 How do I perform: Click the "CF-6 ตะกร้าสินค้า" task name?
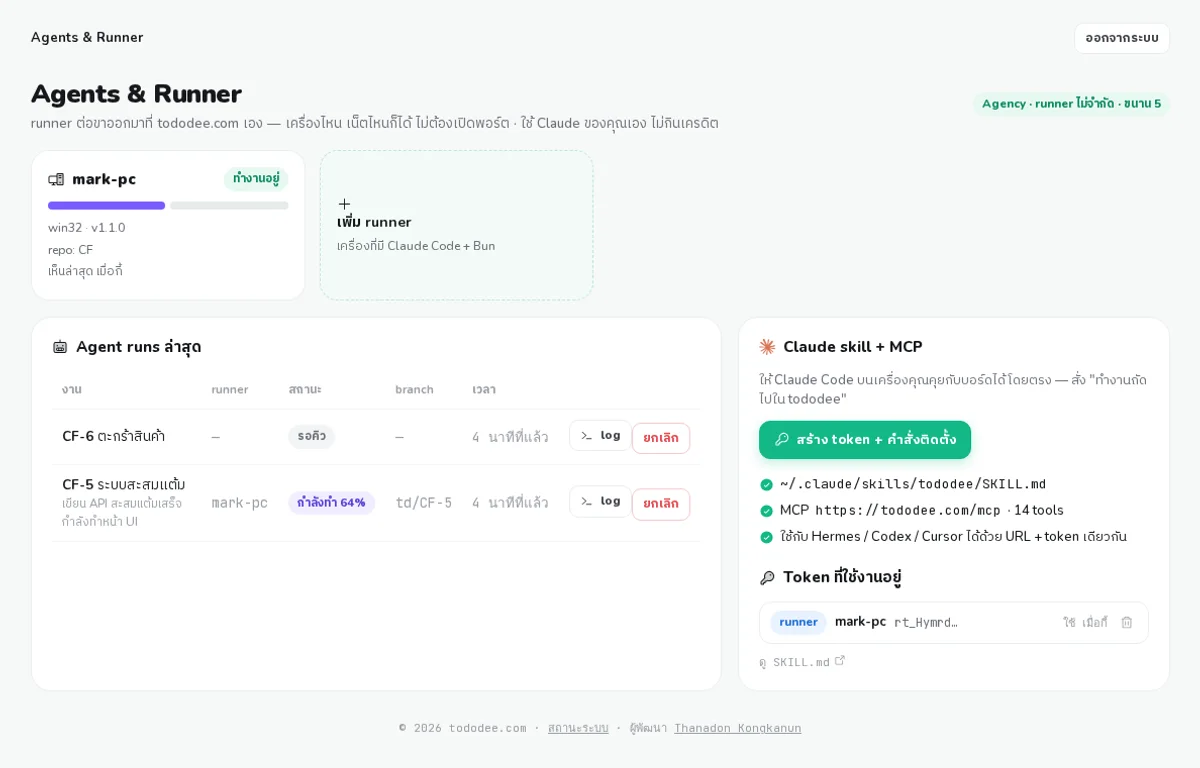(114, 437)
